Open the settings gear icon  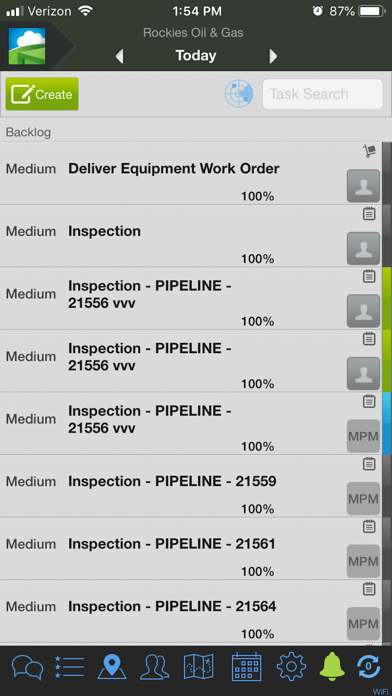point(291,667)
